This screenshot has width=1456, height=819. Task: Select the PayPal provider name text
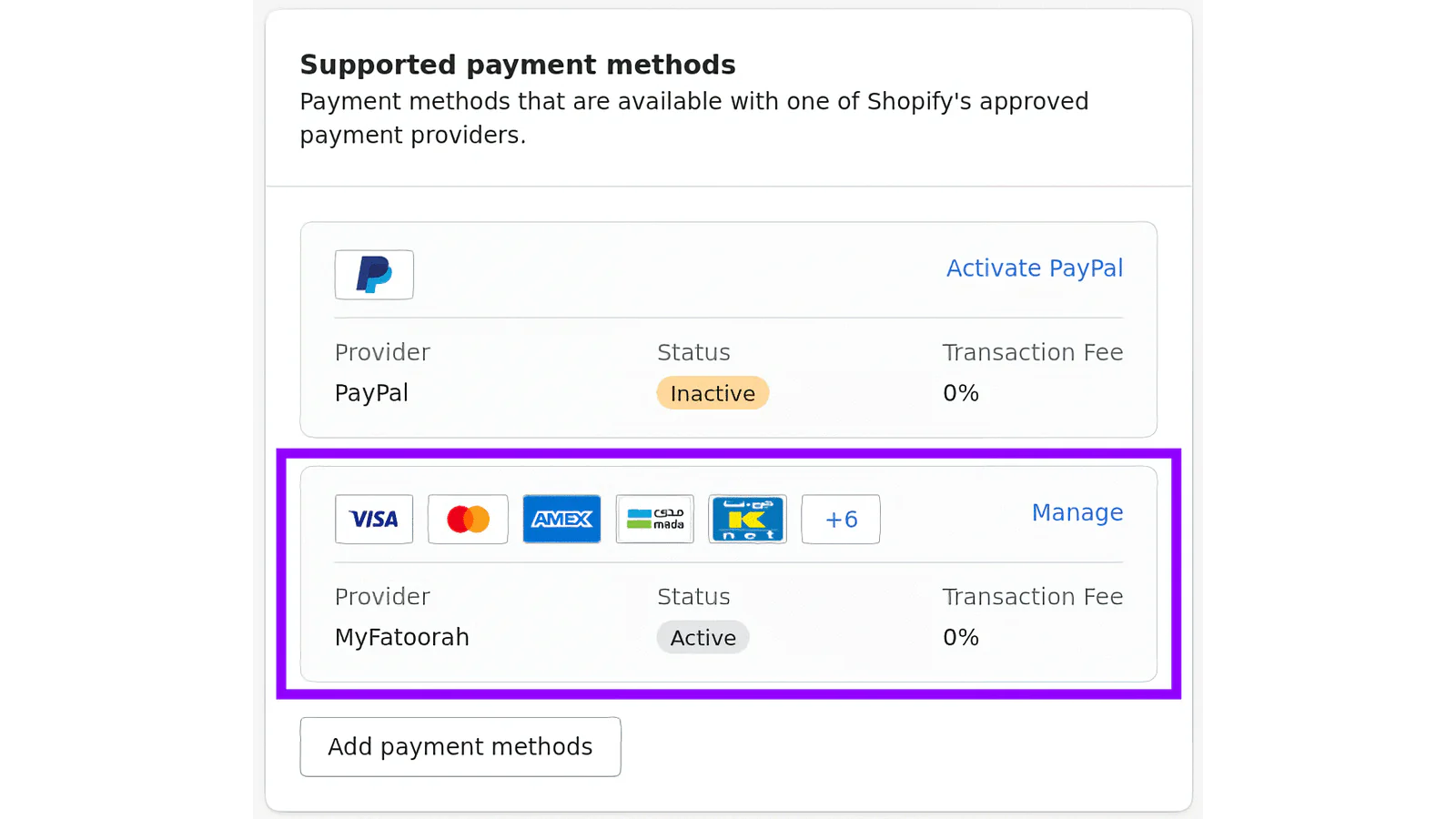[x=371, y=393]
